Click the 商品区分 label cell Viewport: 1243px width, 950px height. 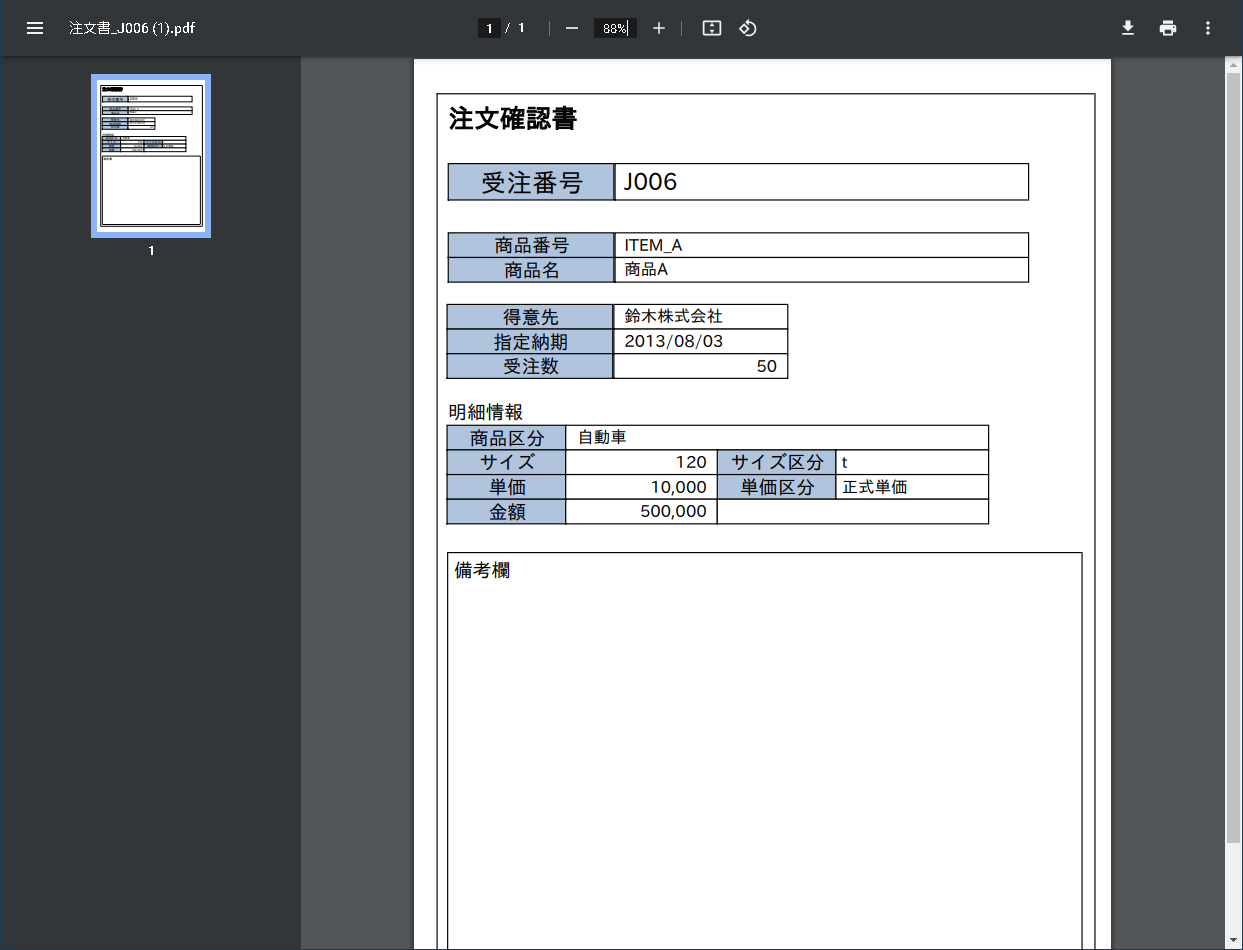(506, 438)
